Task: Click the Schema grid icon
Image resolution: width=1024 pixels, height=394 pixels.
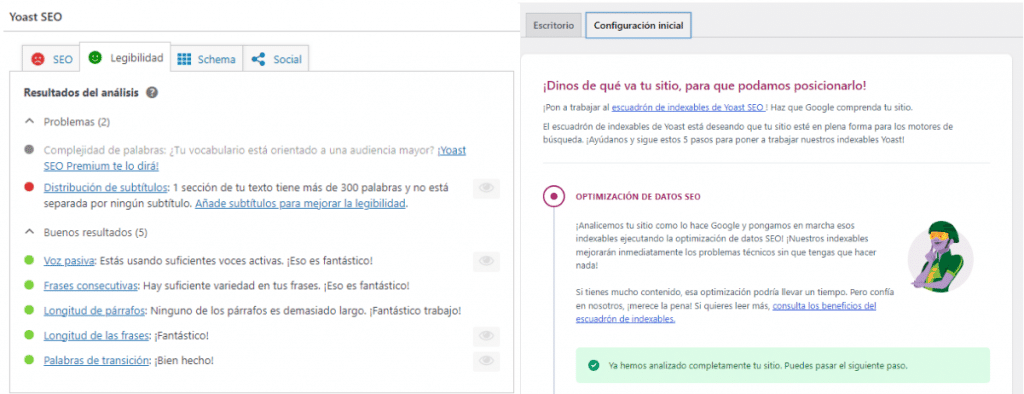Action: pyautogui.click(x=184, y=59)
